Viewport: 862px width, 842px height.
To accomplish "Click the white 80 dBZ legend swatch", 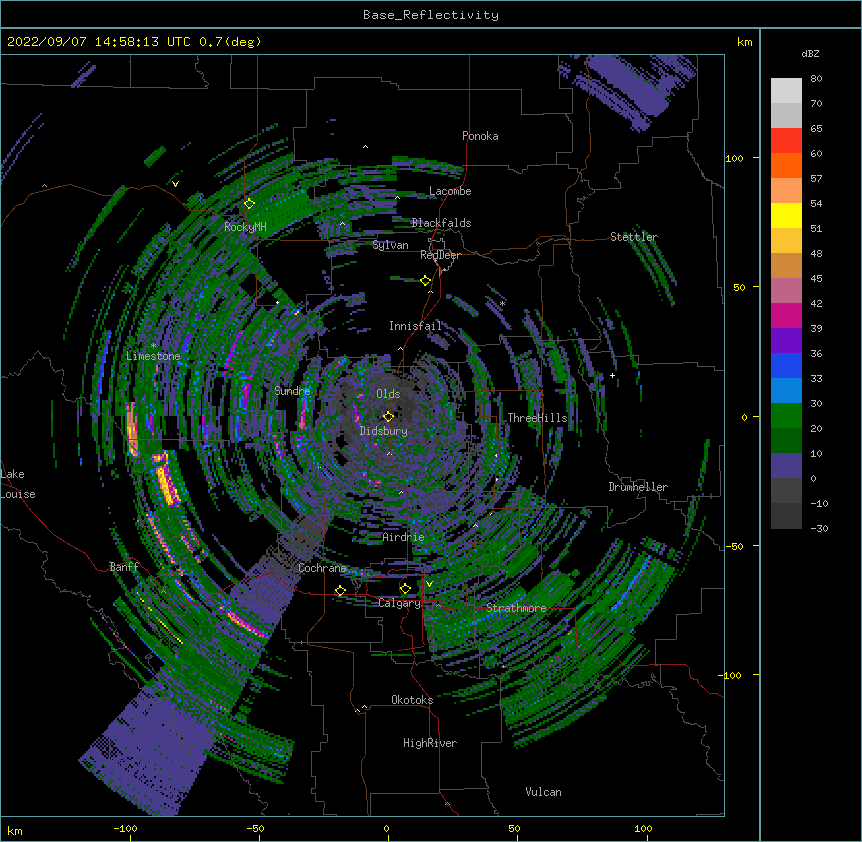I will click(786, 91).
